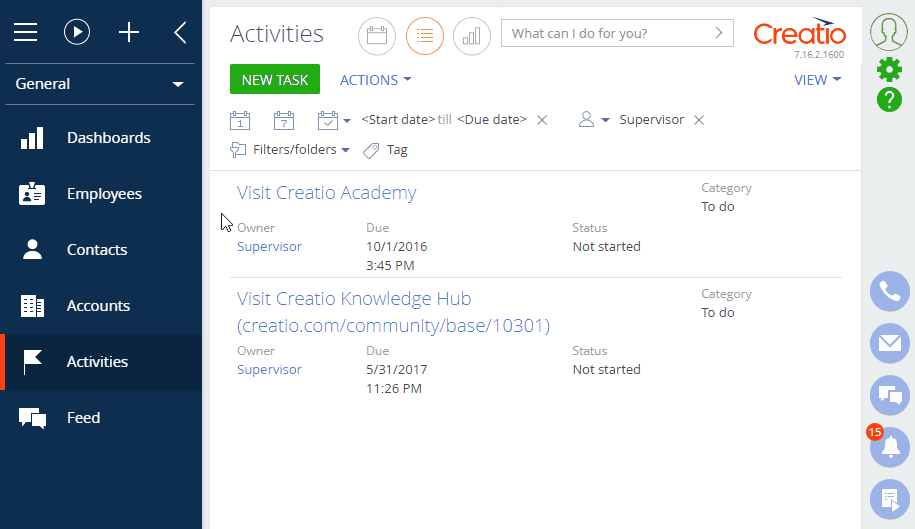Viewport: 915px width, 529px height.
Task: Open Accounts section
Action: tap(101, 306)
